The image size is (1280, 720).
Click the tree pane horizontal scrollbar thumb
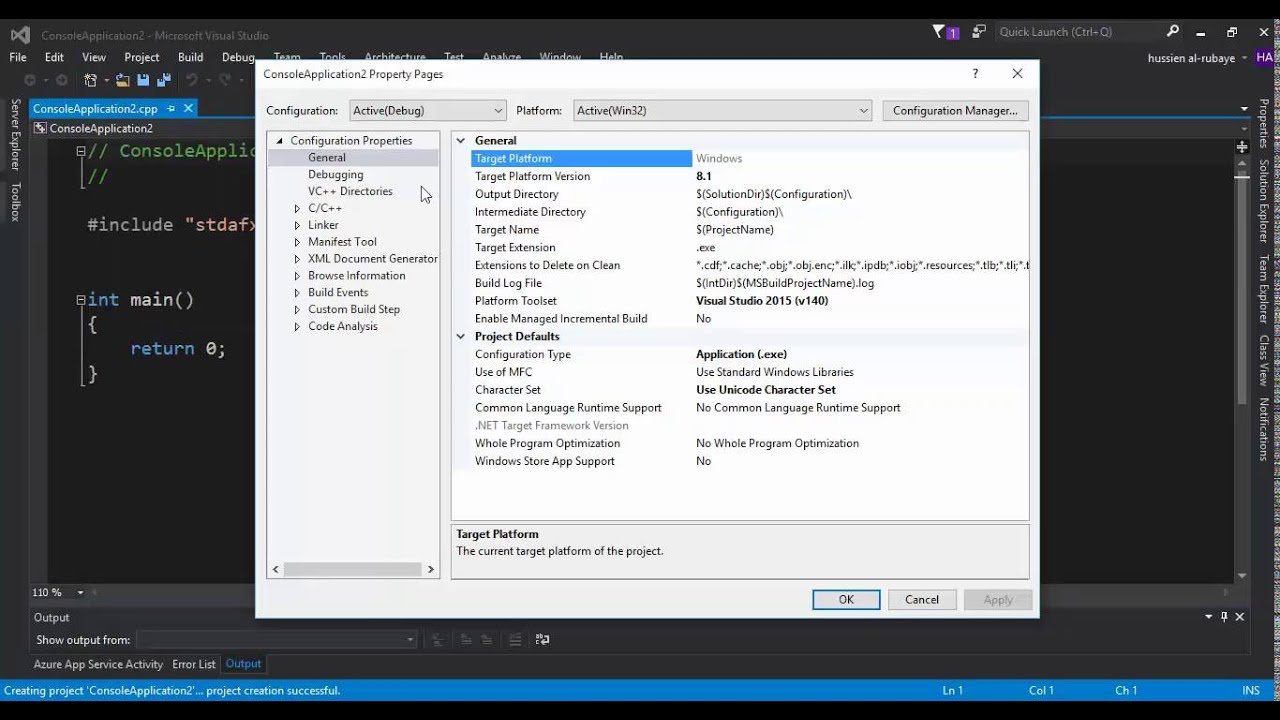[x=352, y=569]
